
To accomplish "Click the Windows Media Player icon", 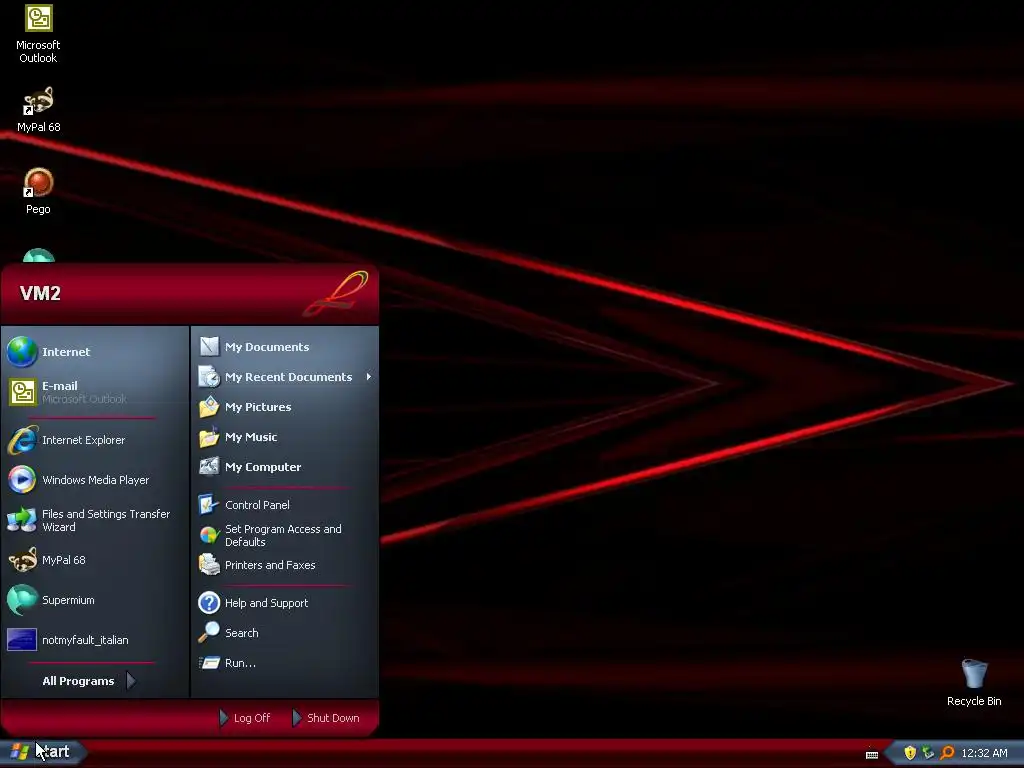I will [x=22, y=480].
